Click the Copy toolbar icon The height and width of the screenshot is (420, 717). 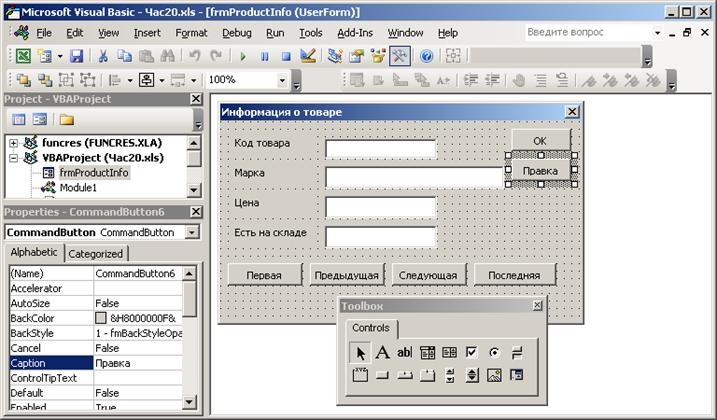(124, 56)
